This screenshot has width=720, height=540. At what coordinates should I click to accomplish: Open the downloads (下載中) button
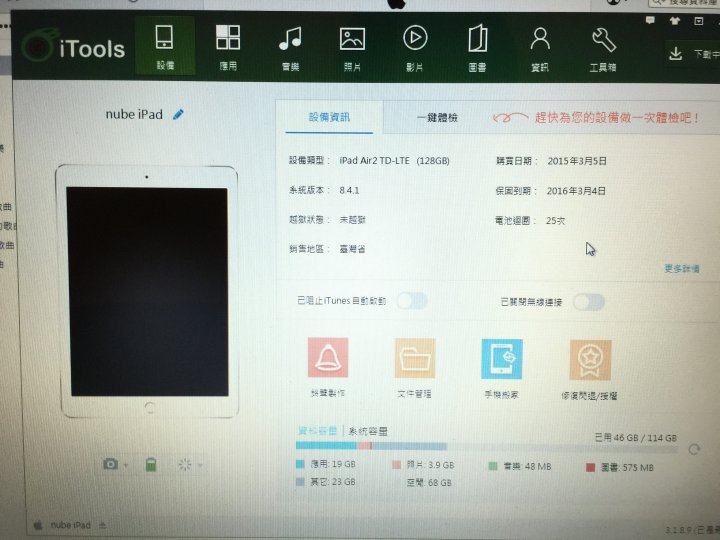coord(693,54)
